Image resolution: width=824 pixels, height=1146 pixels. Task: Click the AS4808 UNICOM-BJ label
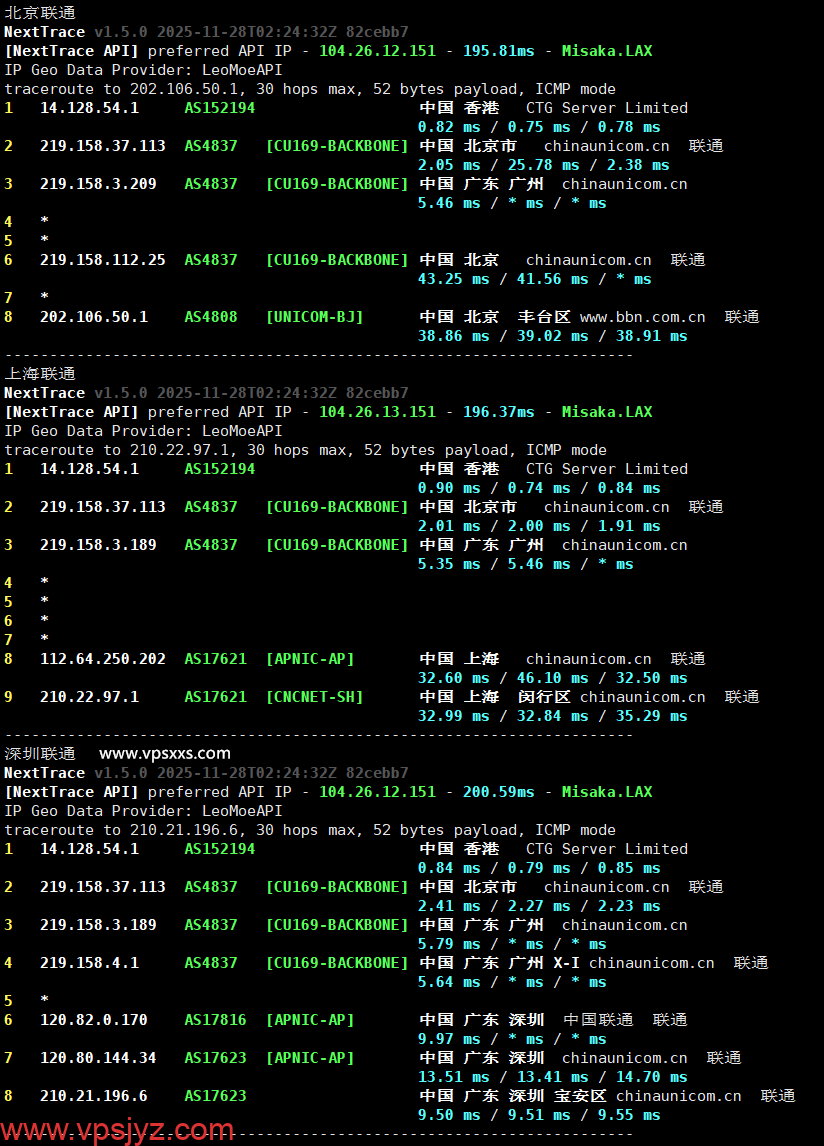(211, 316)
